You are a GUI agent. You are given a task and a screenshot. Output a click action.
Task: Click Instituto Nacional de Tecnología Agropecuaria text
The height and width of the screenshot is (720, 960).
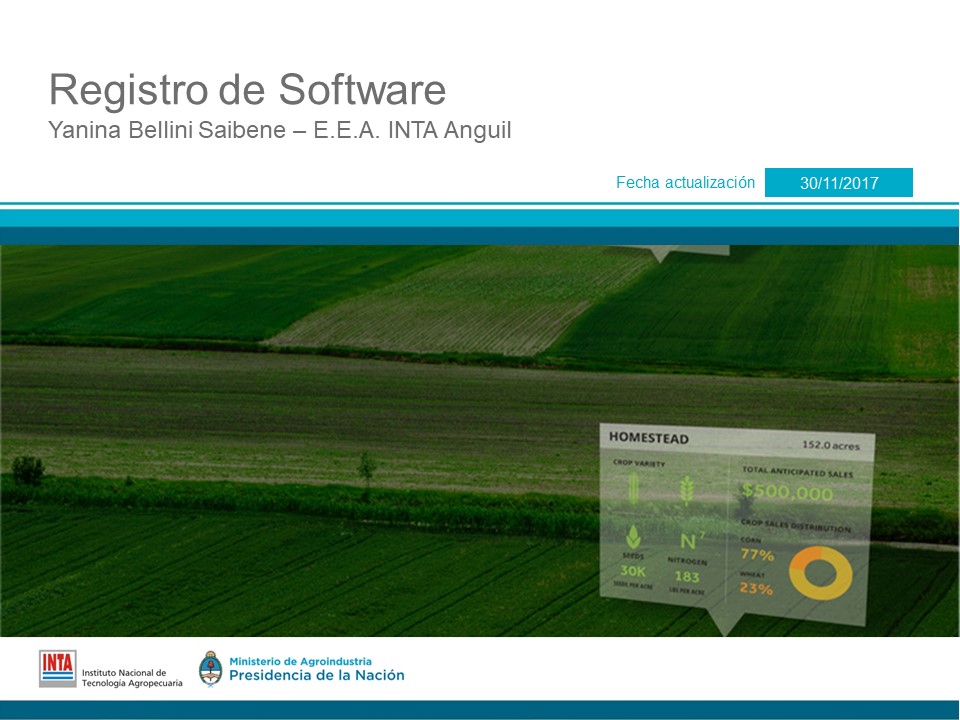click(132, 678)
